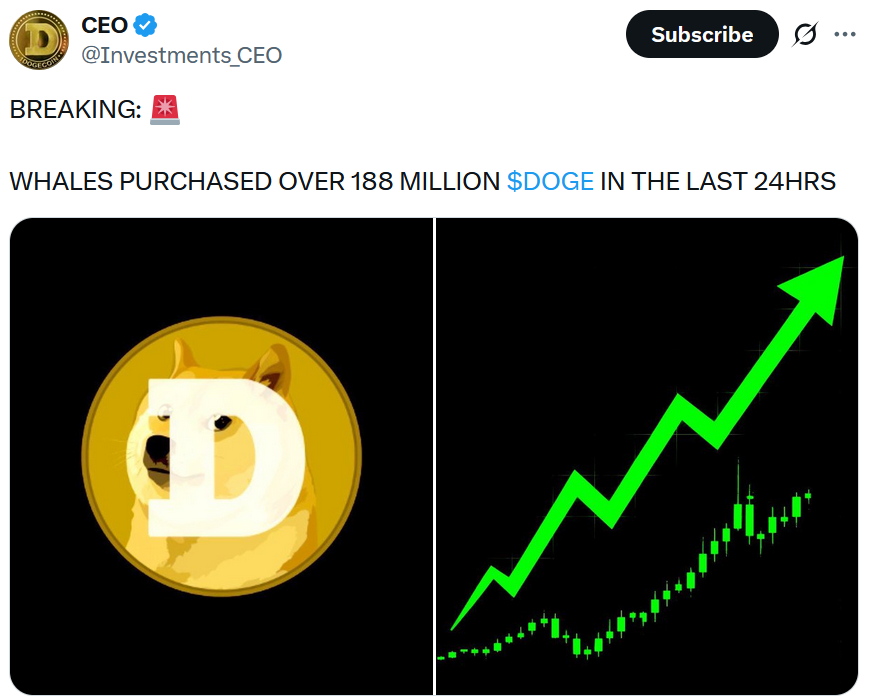The width and height of the screenshot is (877, 696).
Task: Click the CEO display name
Action: click(x=104, y=25)
